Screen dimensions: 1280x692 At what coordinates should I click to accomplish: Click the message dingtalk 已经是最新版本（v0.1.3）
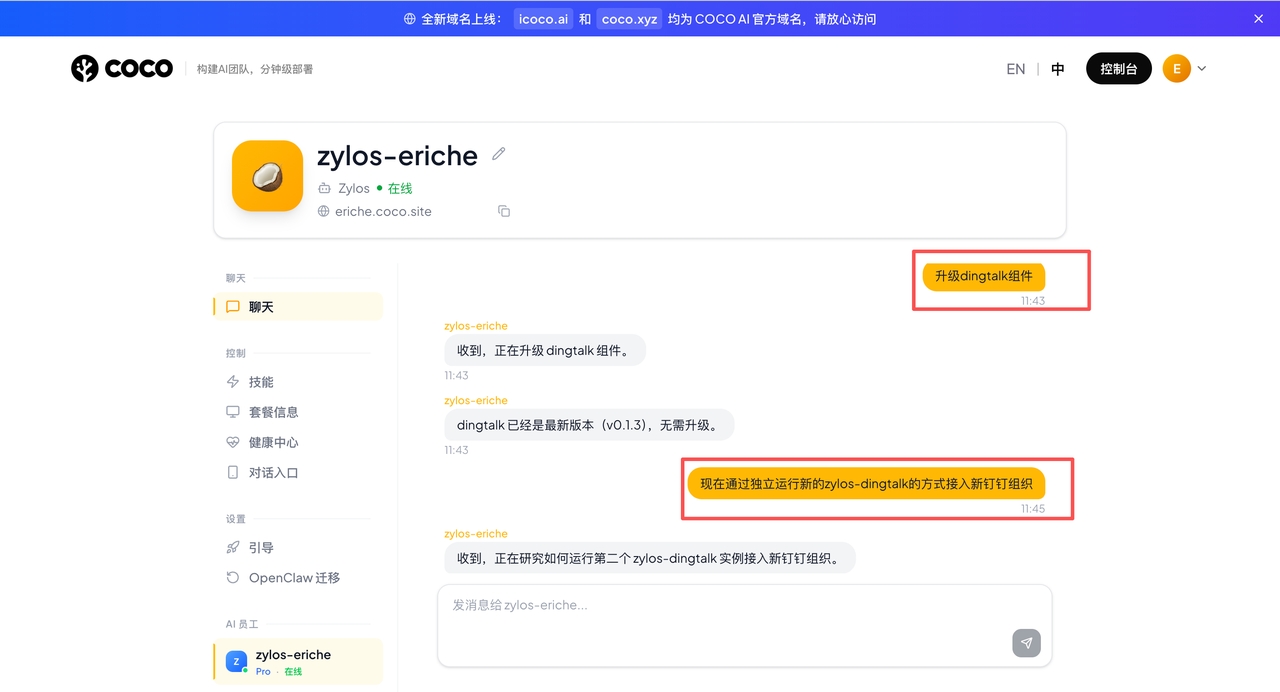coord(588,425)
